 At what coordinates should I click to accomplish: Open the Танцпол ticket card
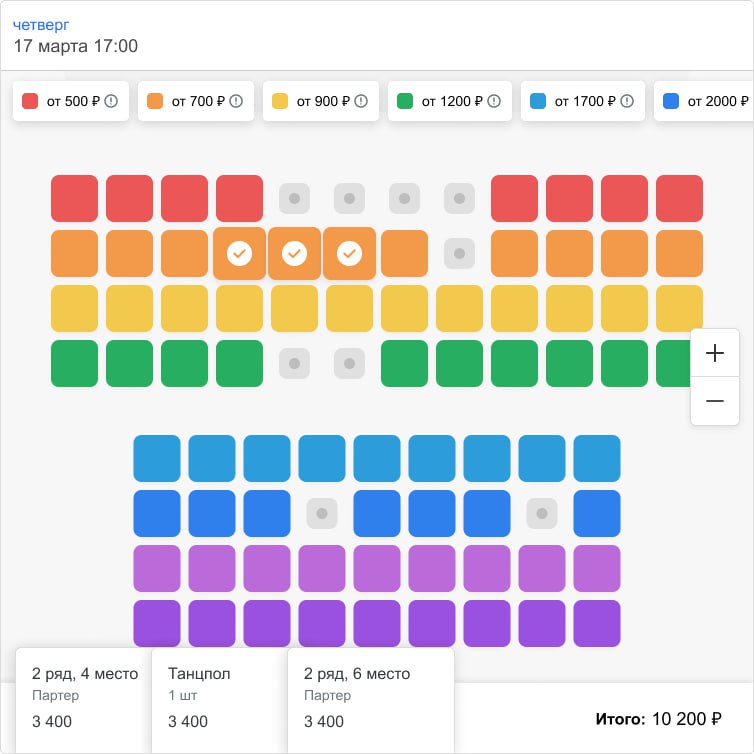pyautogui.click(x=219, y=697)
